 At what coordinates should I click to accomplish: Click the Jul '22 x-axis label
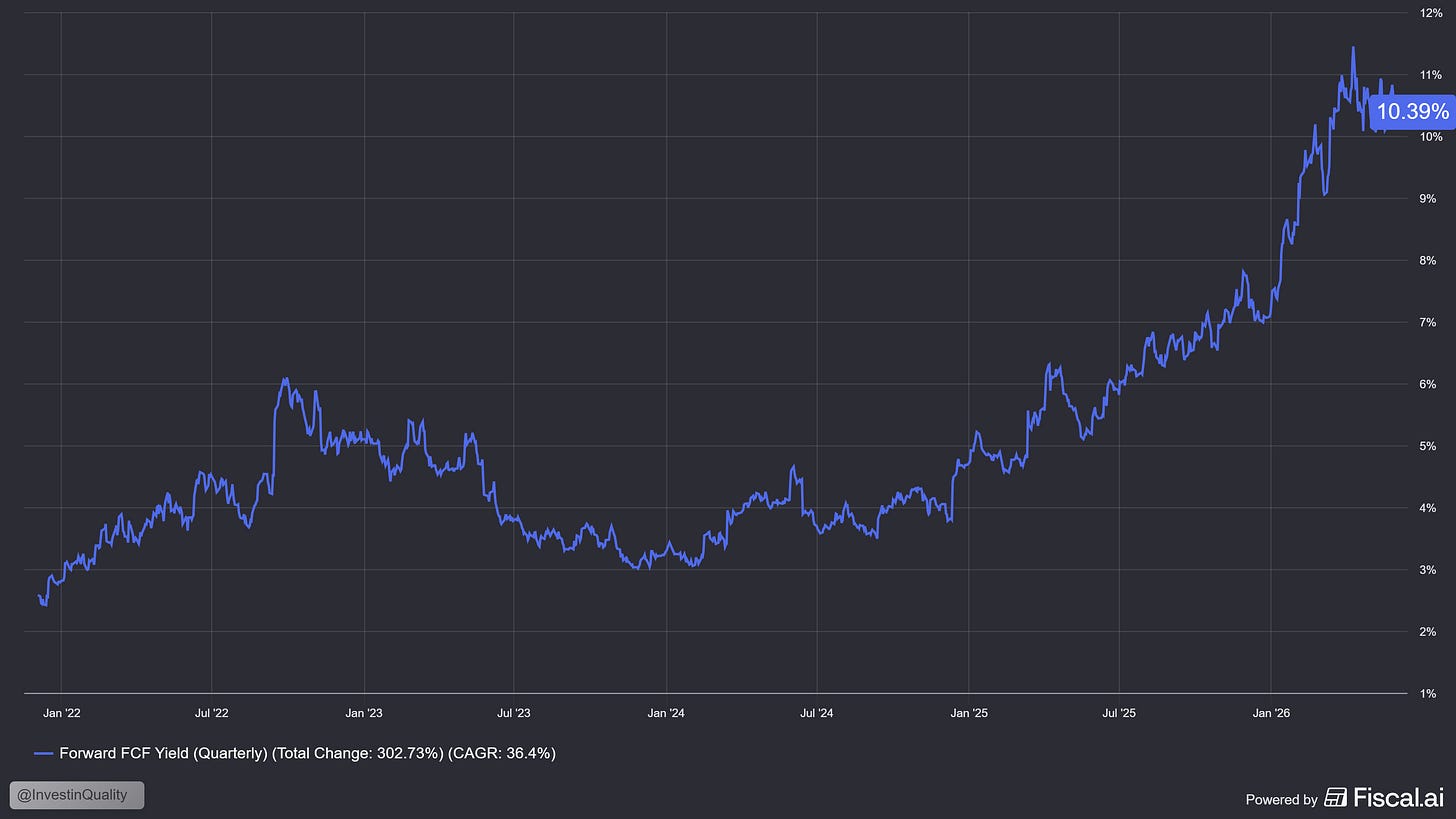(x=212, y=713)
